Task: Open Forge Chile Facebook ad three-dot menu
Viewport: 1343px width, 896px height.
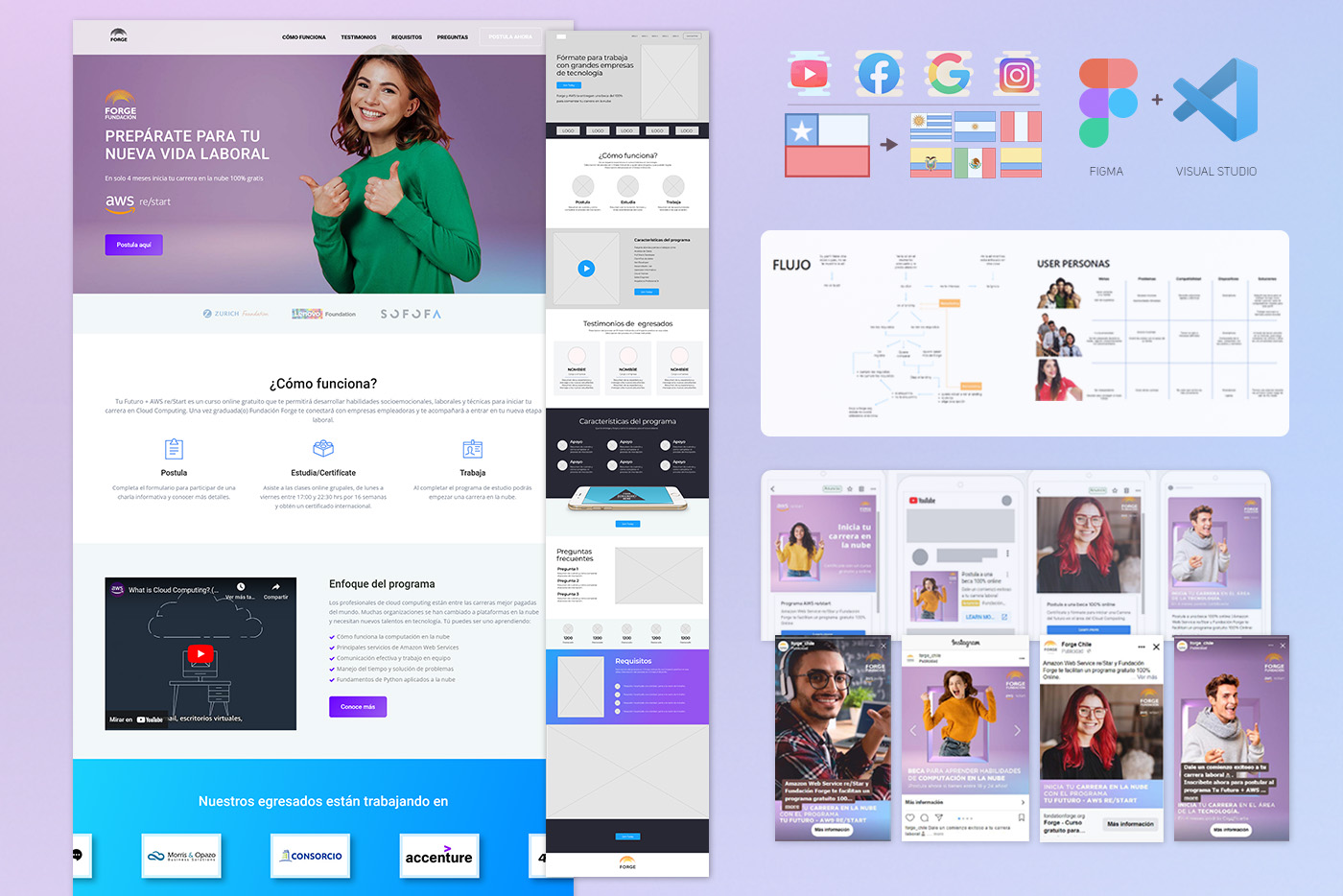Action: (x=1141, y=647)
